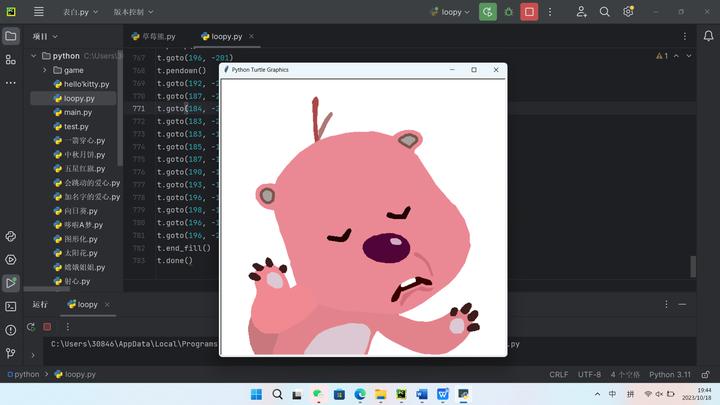Open the 表白.py project dropdown

point(80,12)
